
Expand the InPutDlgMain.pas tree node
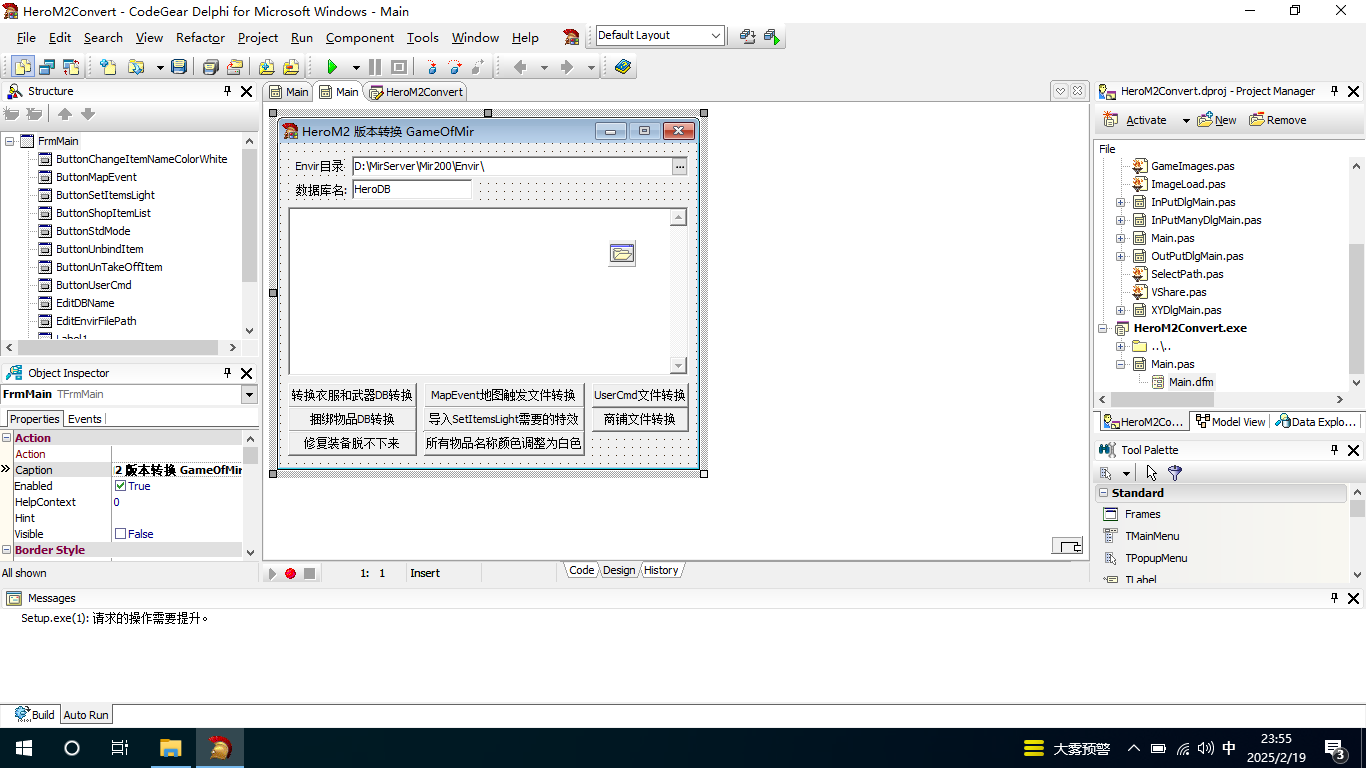[1120, 202]
